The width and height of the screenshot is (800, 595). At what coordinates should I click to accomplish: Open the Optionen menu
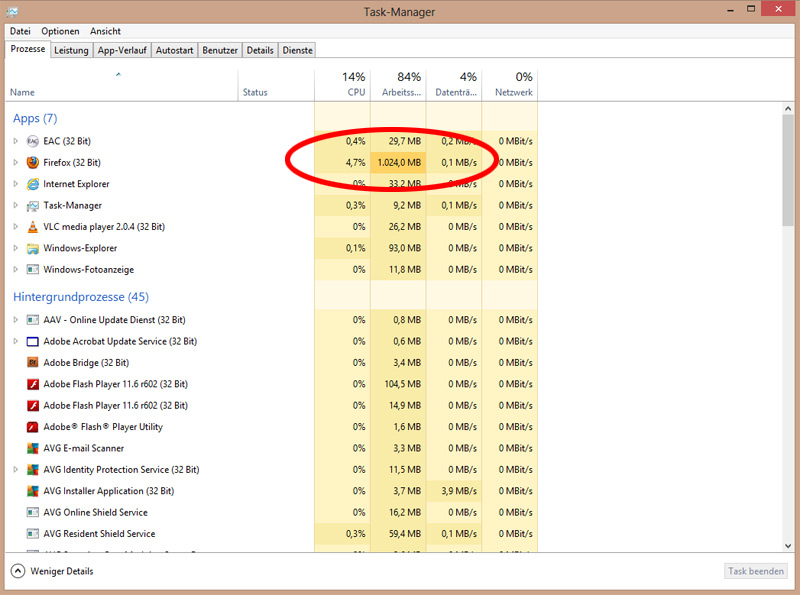[60, 31]
